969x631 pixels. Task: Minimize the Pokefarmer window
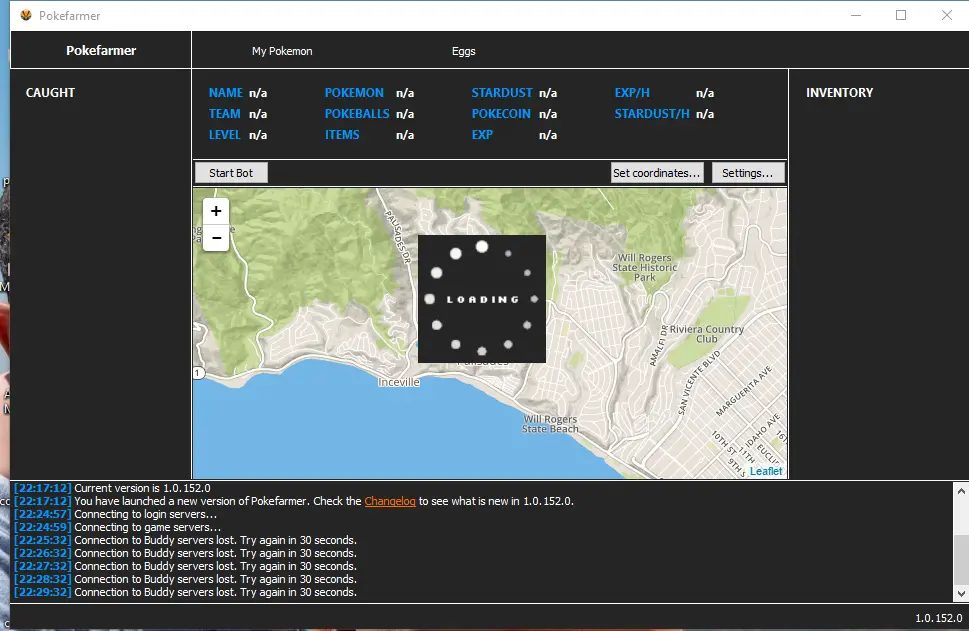click(x=855, y=15)
